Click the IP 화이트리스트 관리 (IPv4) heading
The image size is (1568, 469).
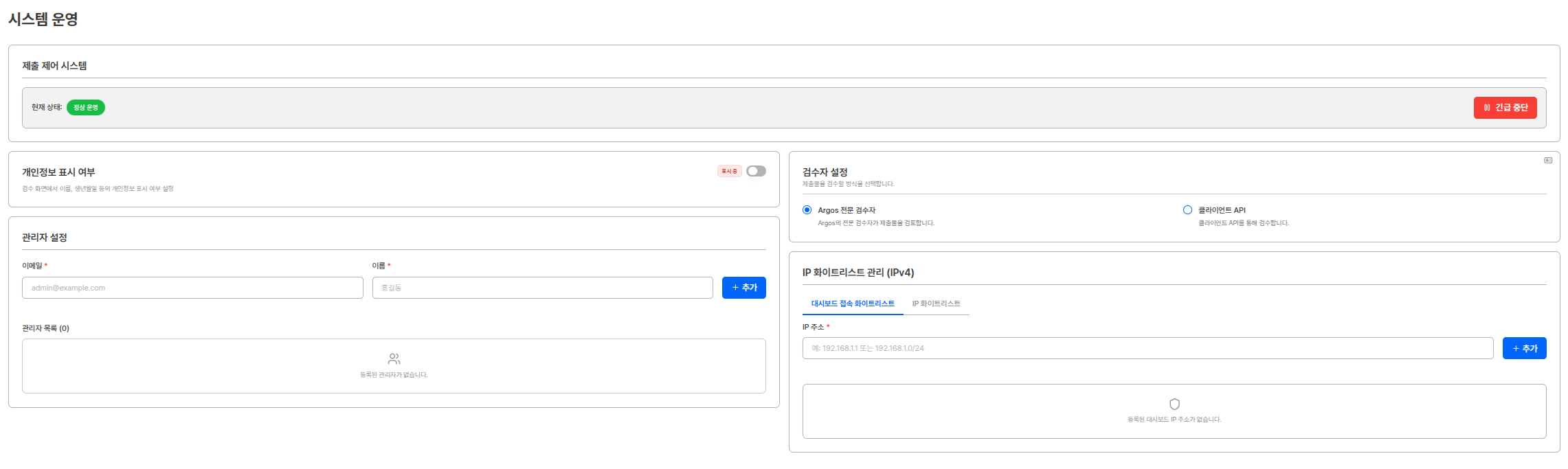tap(858, 273)
